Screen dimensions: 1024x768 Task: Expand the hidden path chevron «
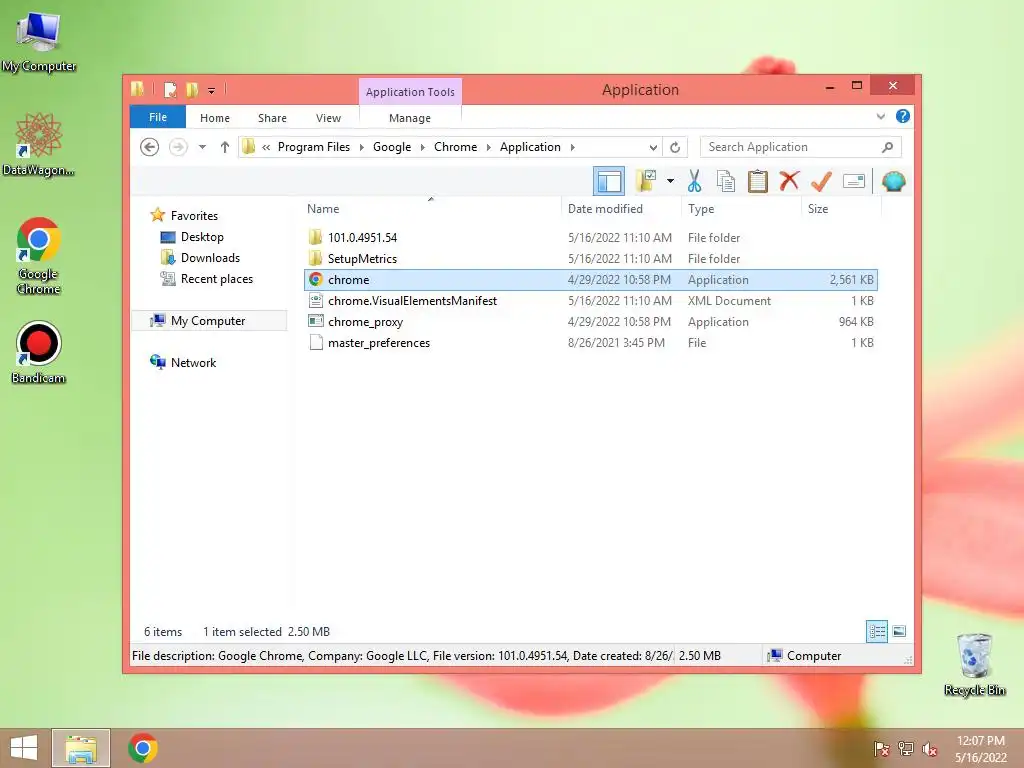(x=266, y=147)
